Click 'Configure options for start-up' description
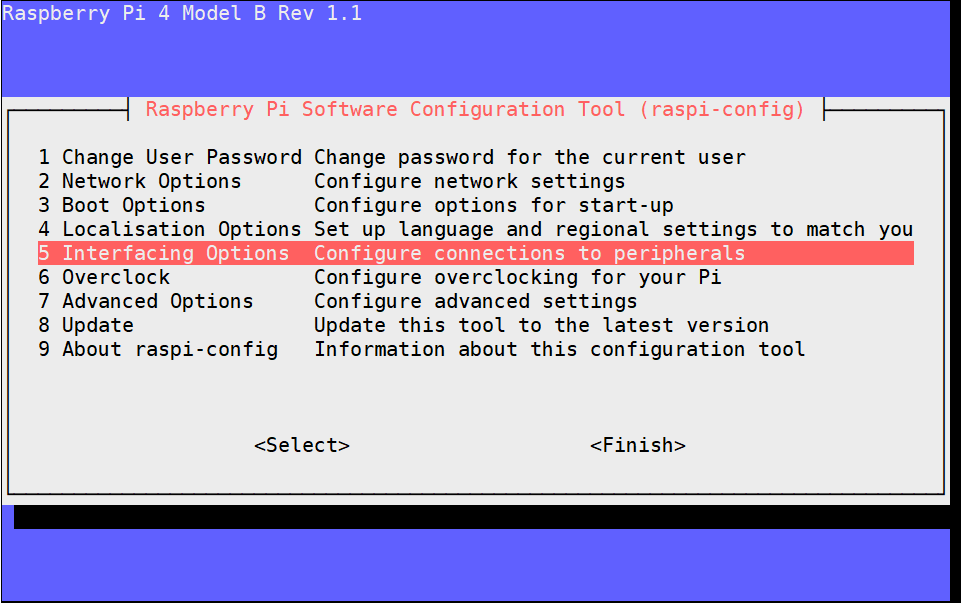 (x=493, y=206)
